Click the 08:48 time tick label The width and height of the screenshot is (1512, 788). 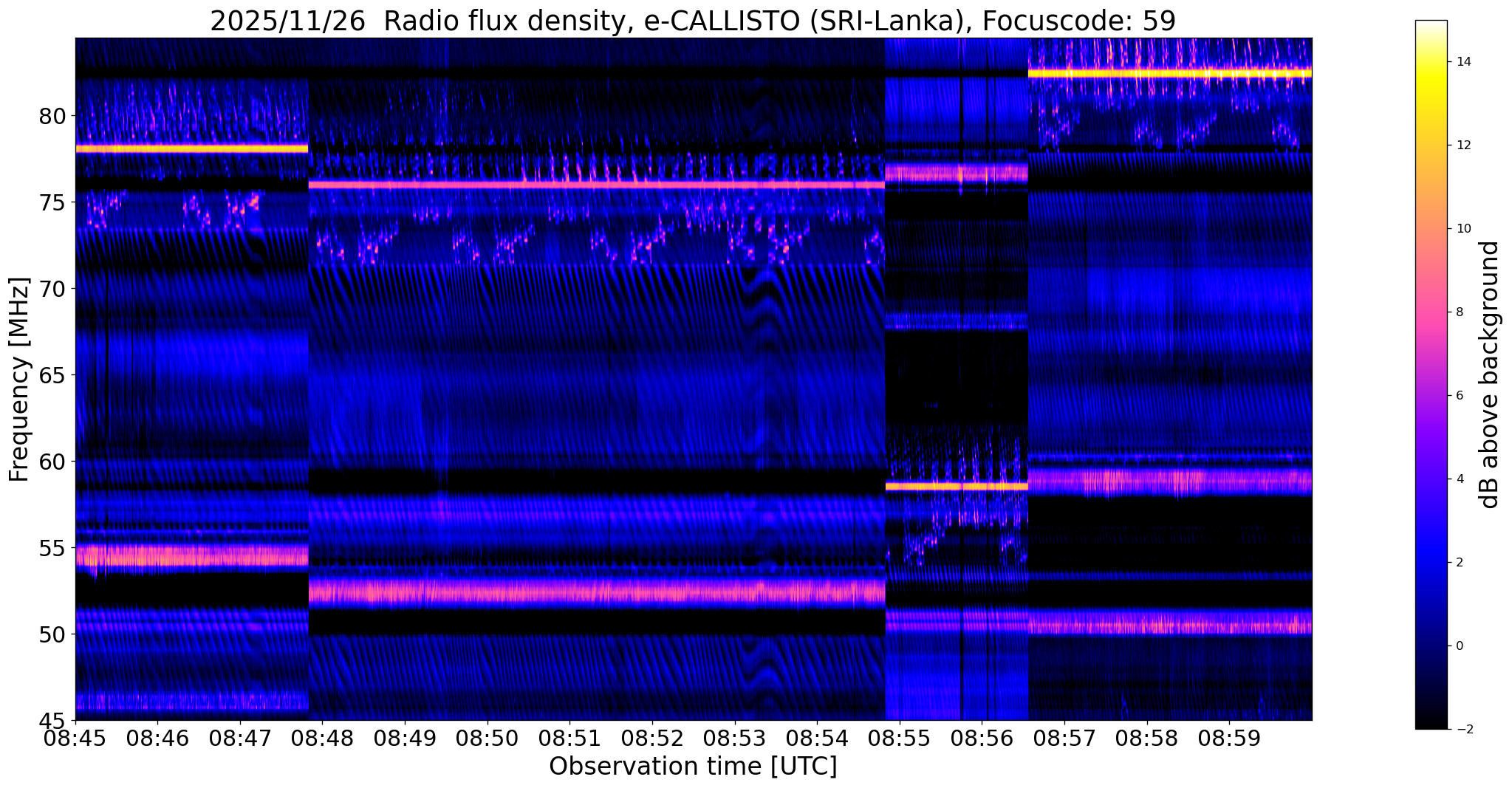click(322, 738)
